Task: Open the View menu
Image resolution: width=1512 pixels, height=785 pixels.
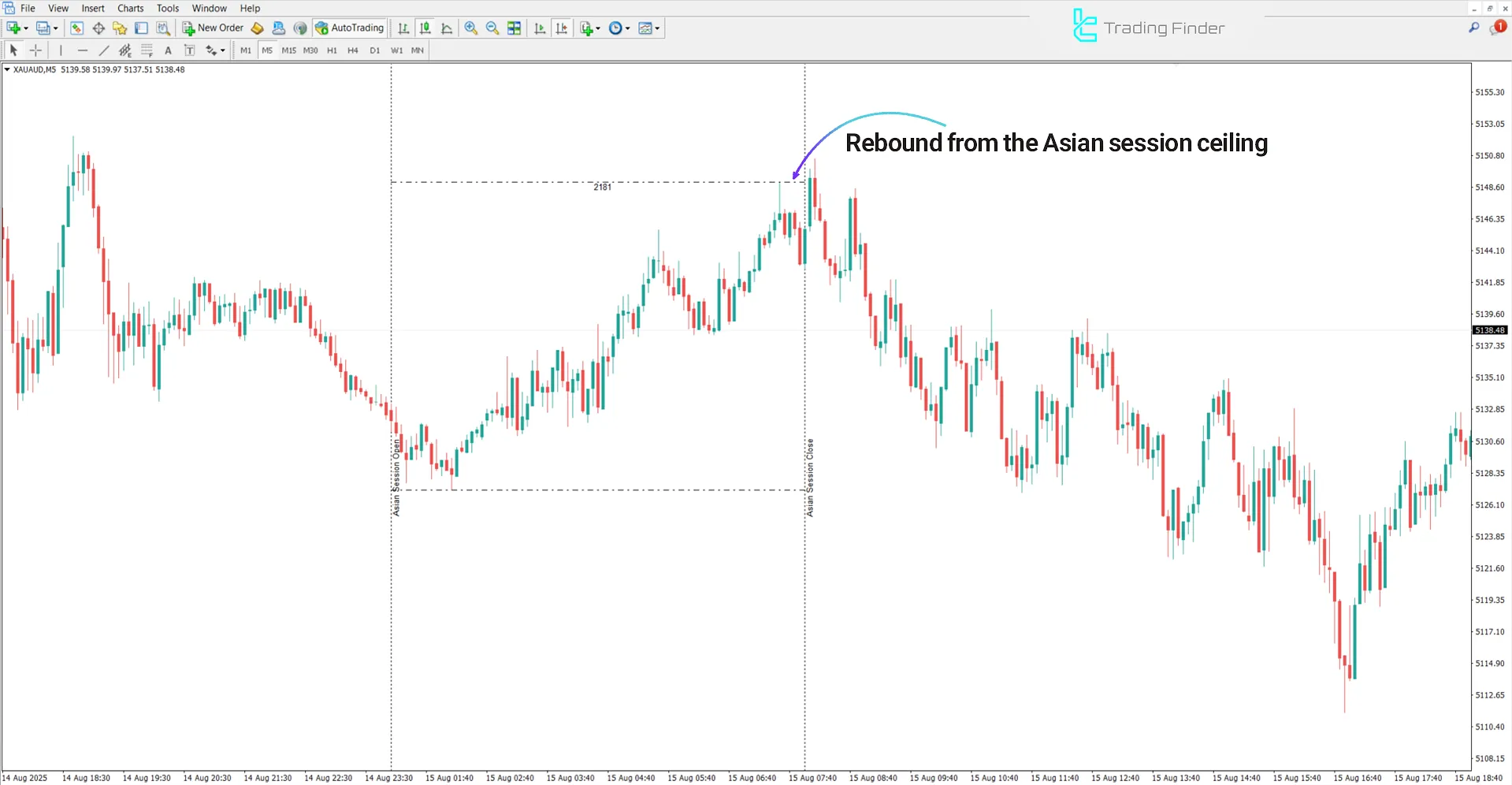Action: (x=58, y=9)
